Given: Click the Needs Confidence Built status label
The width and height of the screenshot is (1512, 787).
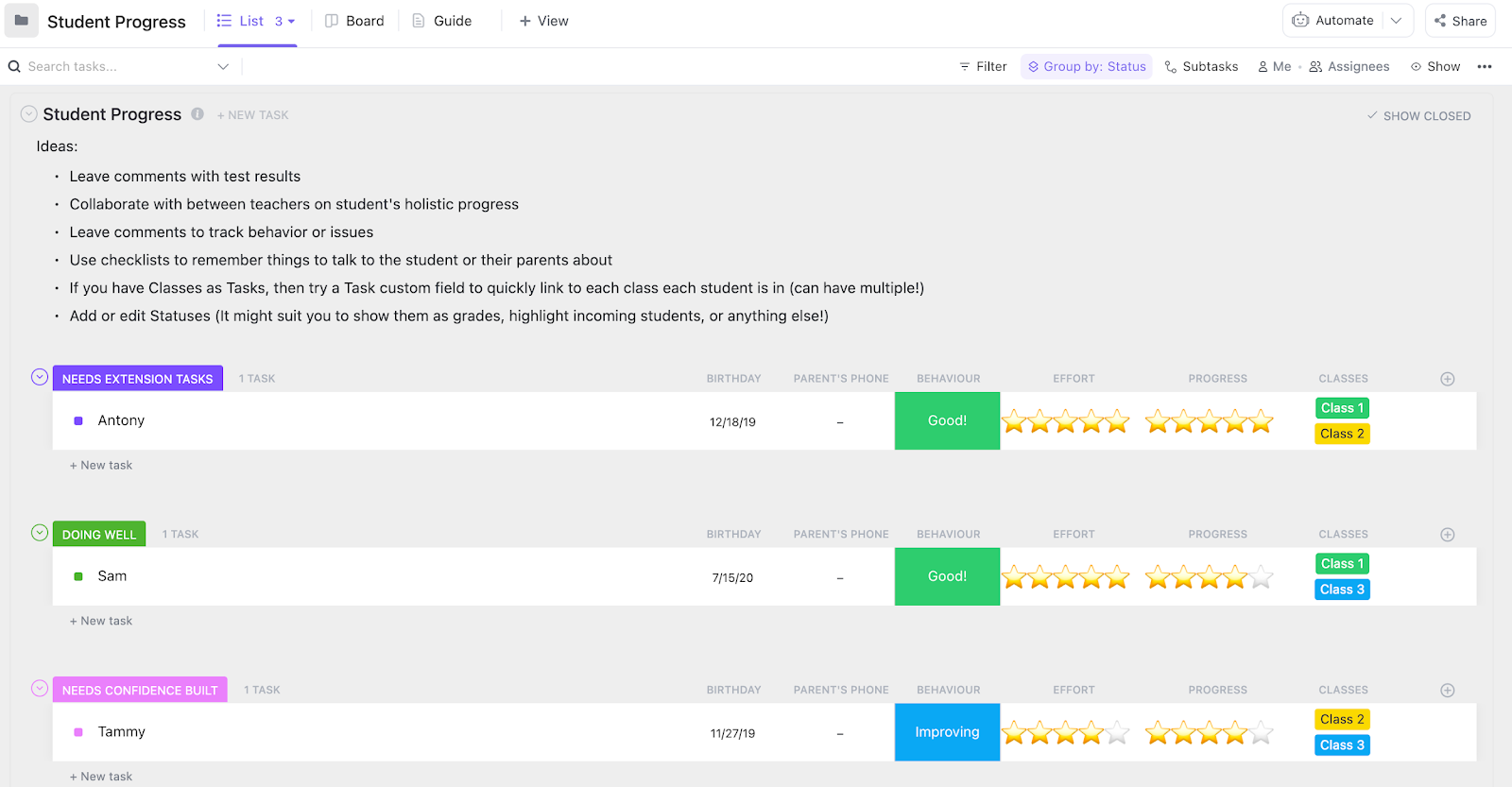Looking at the screenshot, I should point(140,691).
